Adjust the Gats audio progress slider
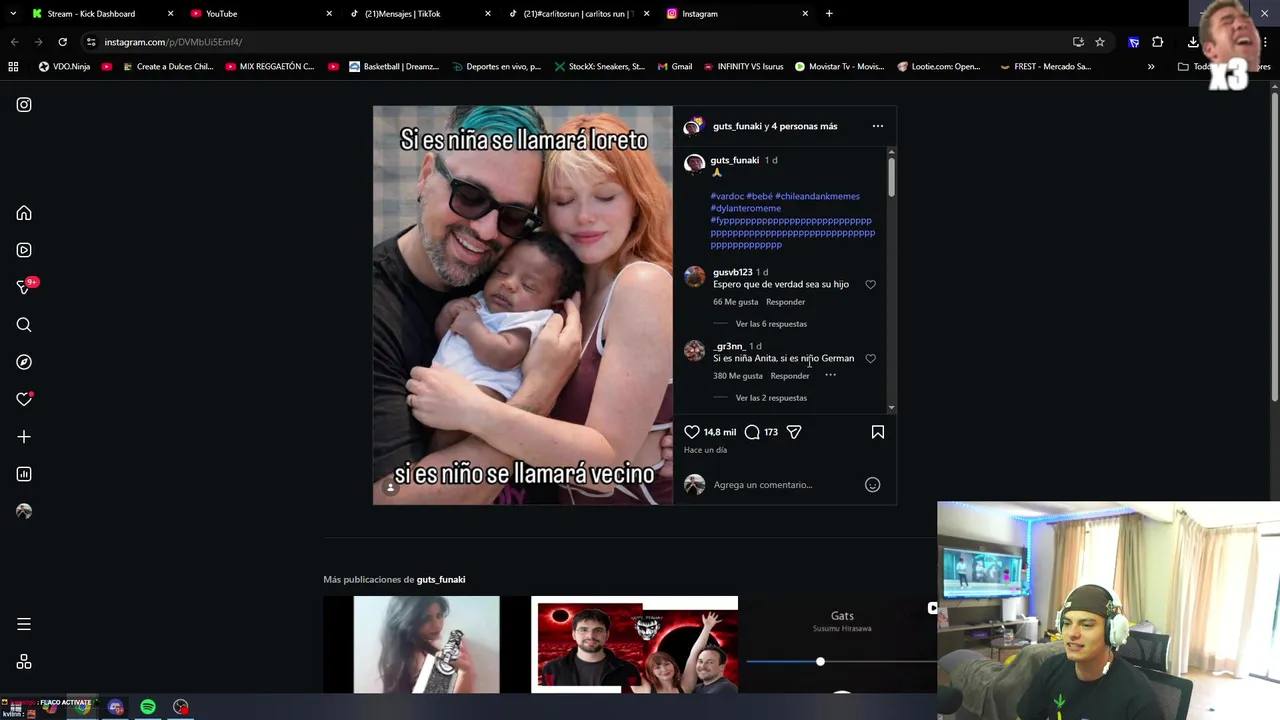 tap(820, 662)
